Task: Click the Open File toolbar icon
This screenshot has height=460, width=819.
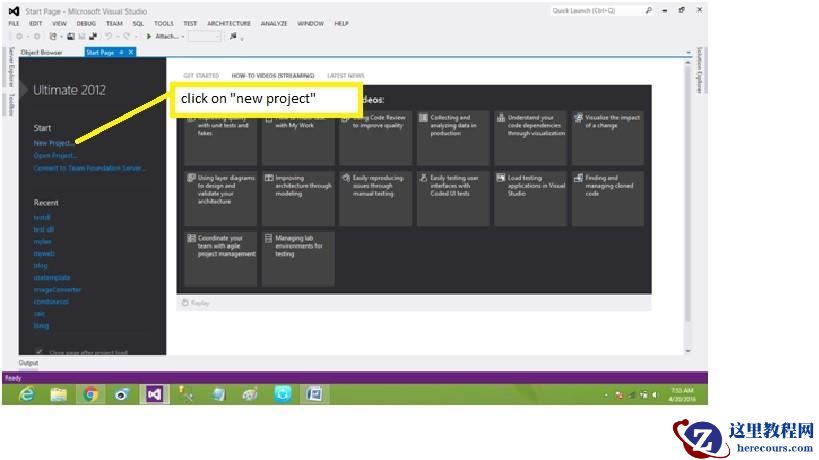Action: pyautogui.click(x=71, y=37)
